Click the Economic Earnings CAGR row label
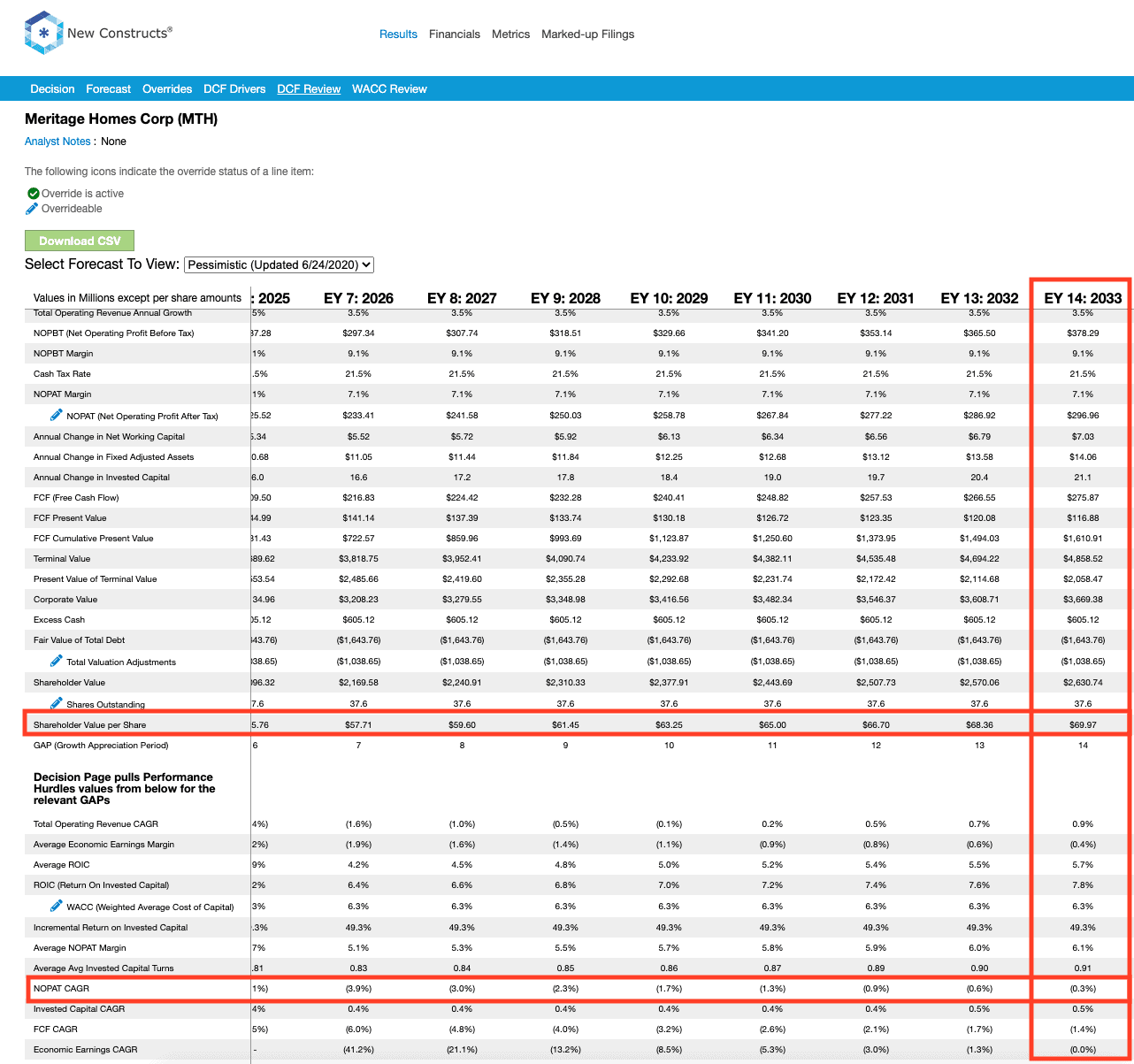Screen dimensions: 1134x1064 85,1050
